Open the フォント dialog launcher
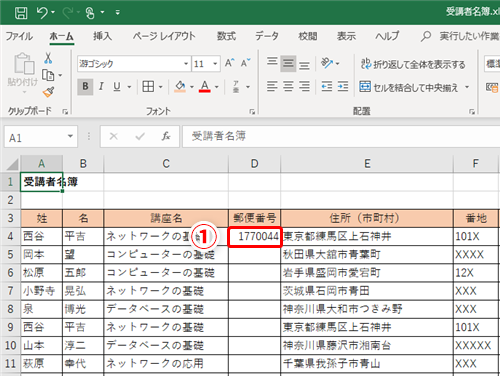This screenshot has height=376, width=500. tap(252, 112)
